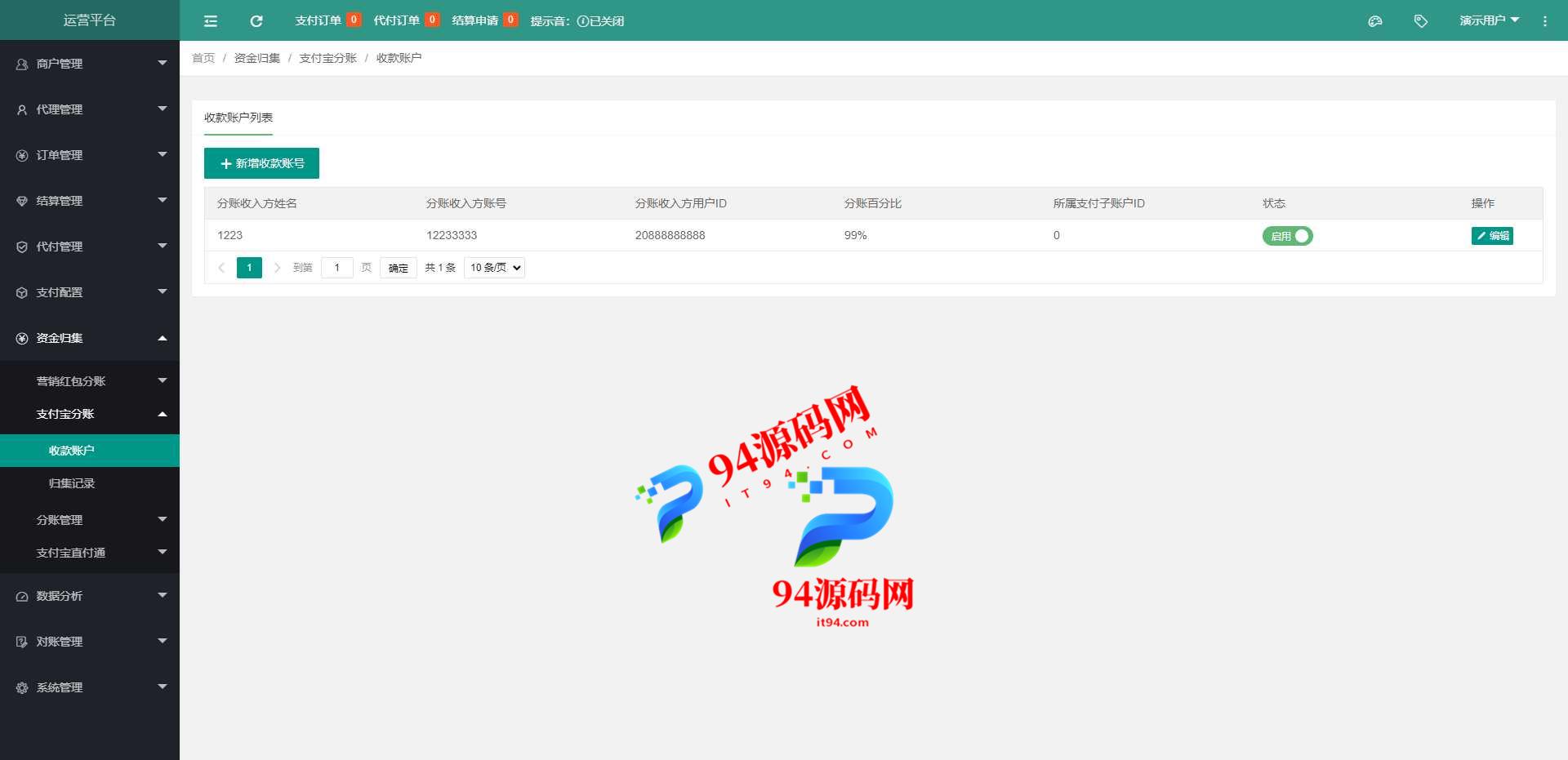Expand the 数据分析 menu
The width and height of the screenshot is (1568, 760).
[90, 596]
